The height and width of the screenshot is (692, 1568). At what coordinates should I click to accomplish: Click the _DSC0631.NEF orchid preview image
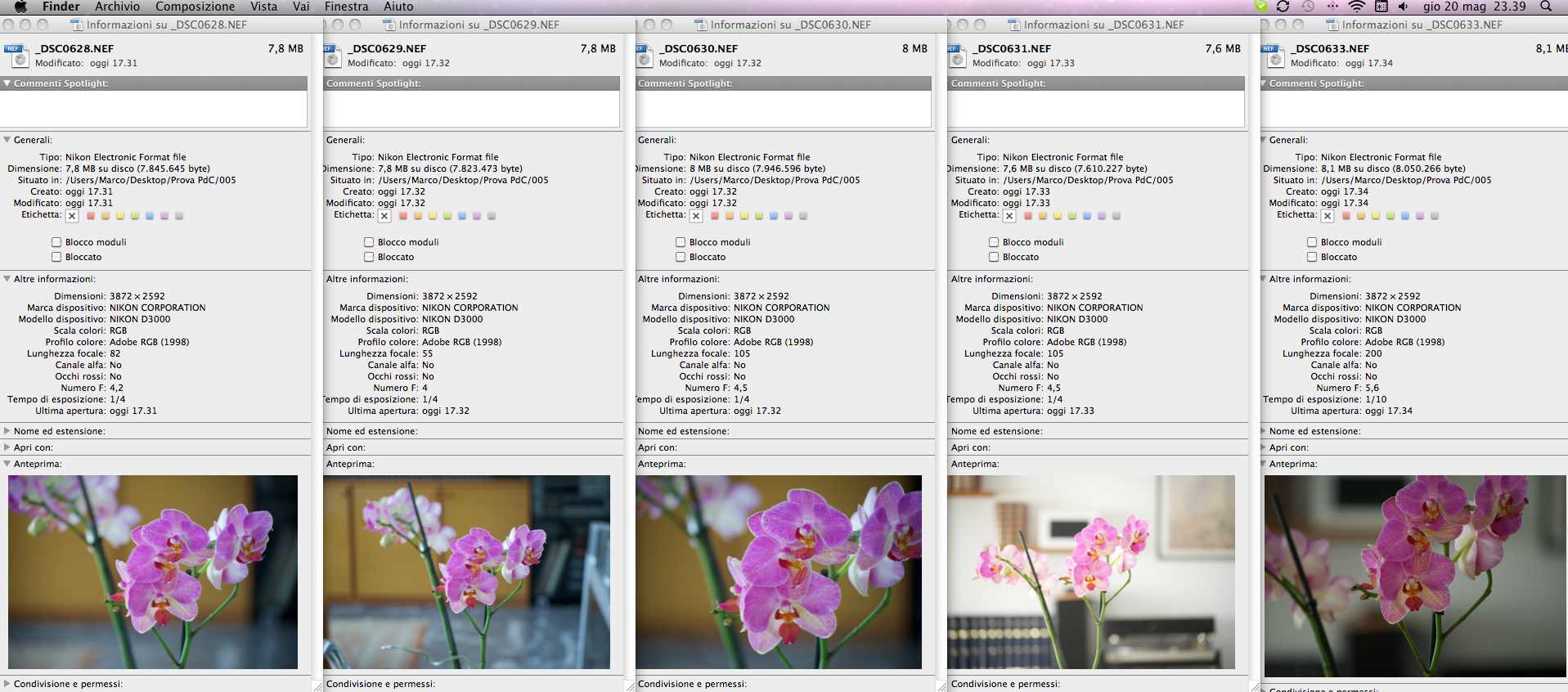1091,572
